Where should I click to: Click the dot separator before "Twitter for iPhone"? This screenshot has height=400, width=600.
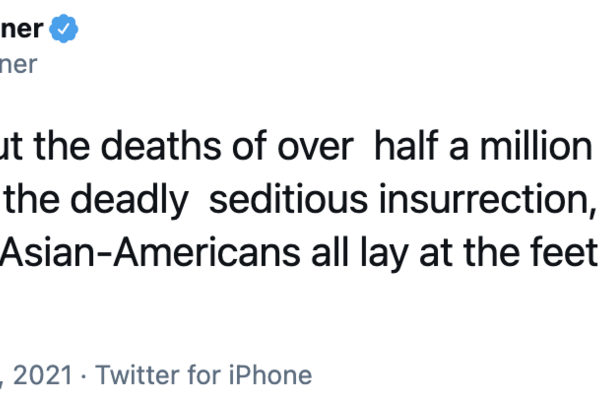(85, 375)
